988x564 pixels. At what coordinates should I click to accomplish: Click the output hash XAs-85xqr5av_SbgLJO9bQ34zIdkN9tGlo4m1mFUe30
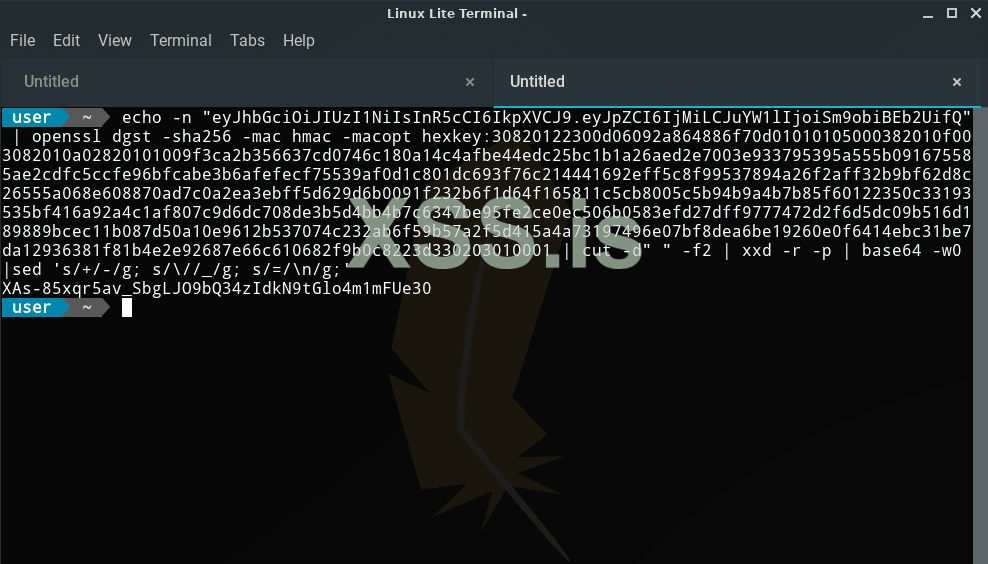217,289
